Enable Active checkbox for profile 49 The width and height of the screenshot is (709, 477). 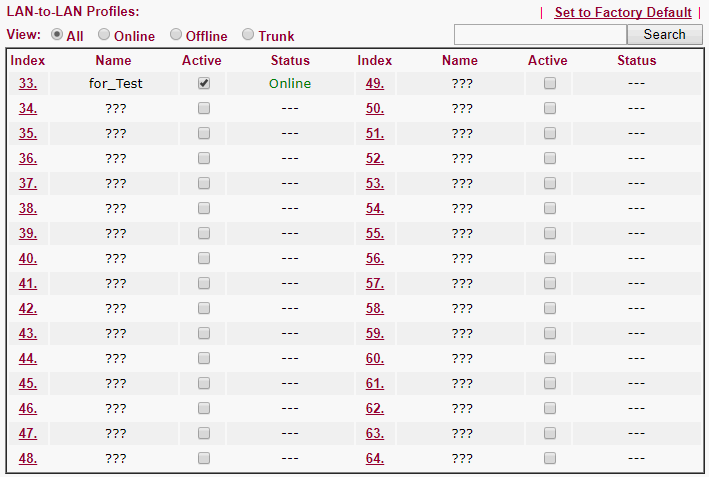tap(550, 83)
